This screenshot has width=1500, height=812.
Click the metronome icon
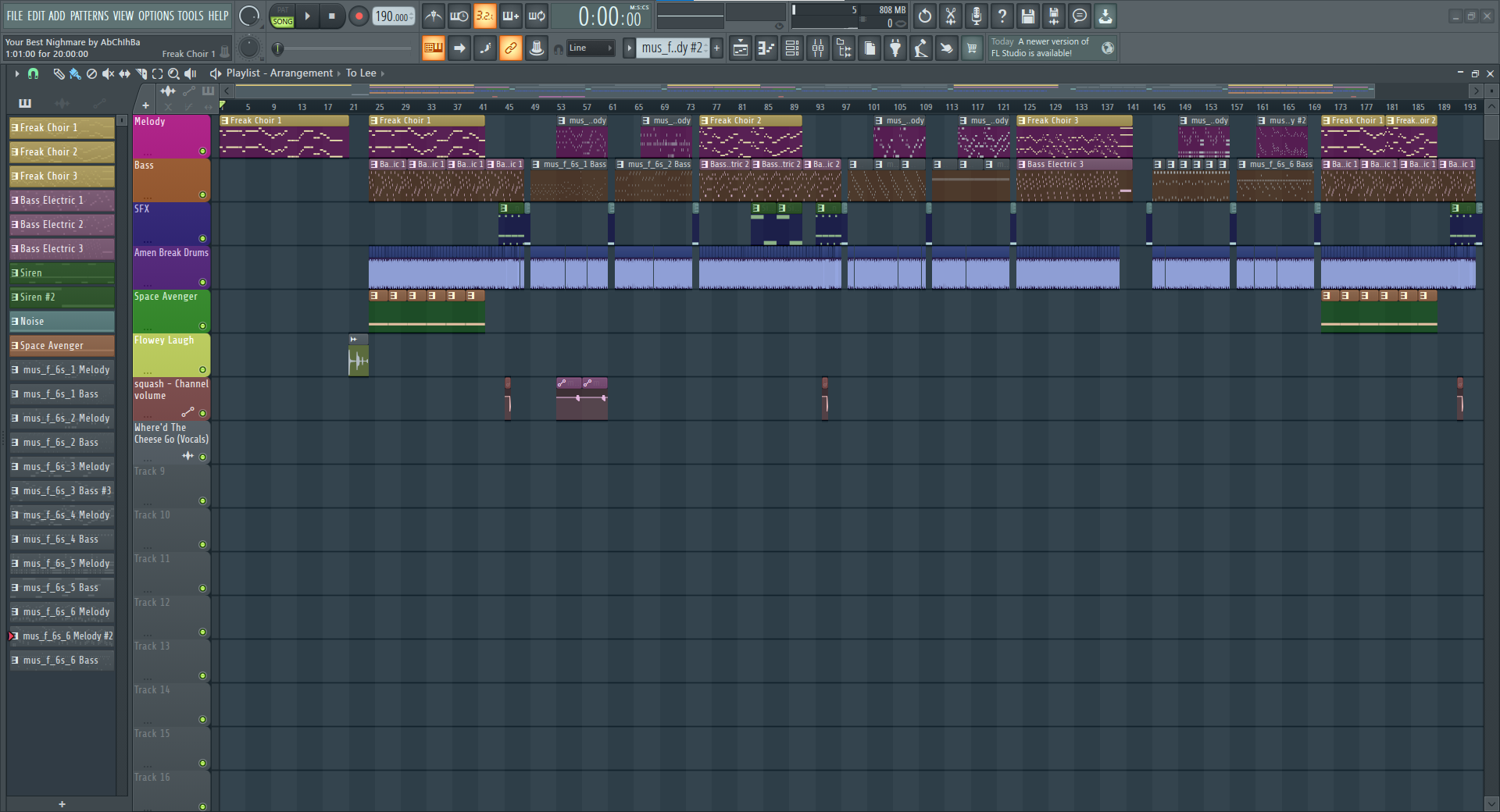pyautogui.click(x=434, y=16)
